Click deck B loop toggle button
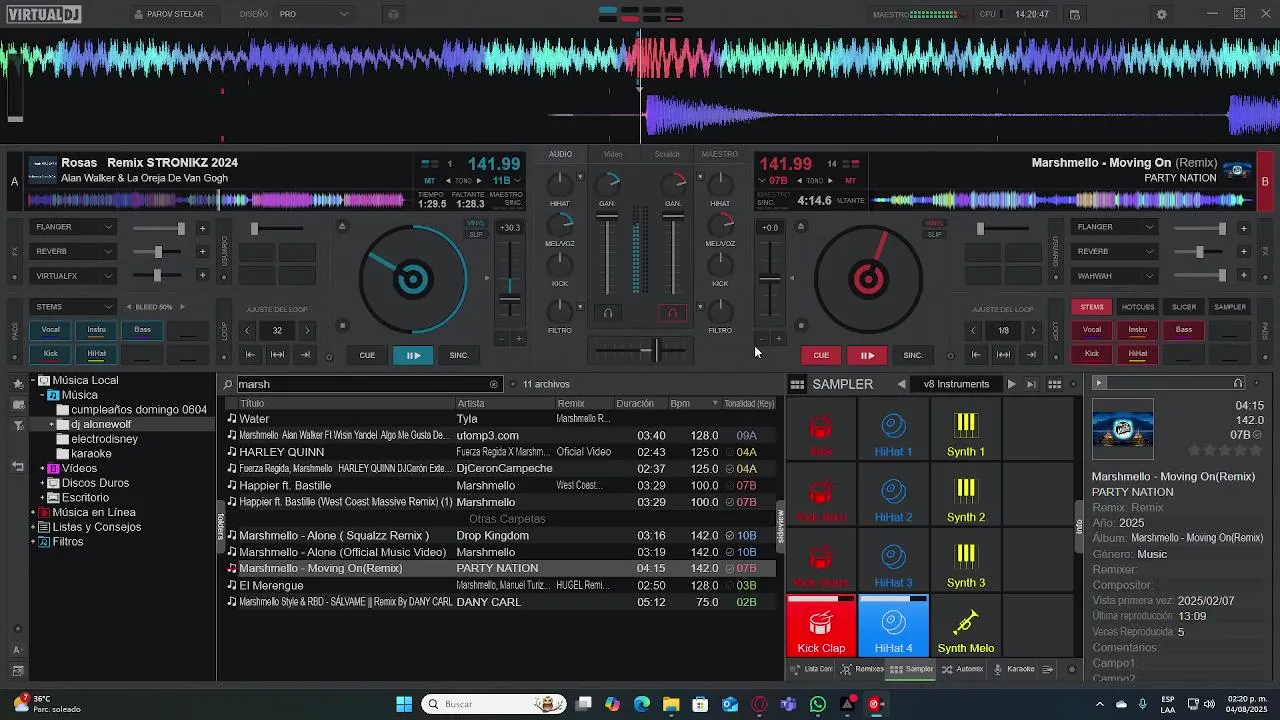 [1003, 355]
